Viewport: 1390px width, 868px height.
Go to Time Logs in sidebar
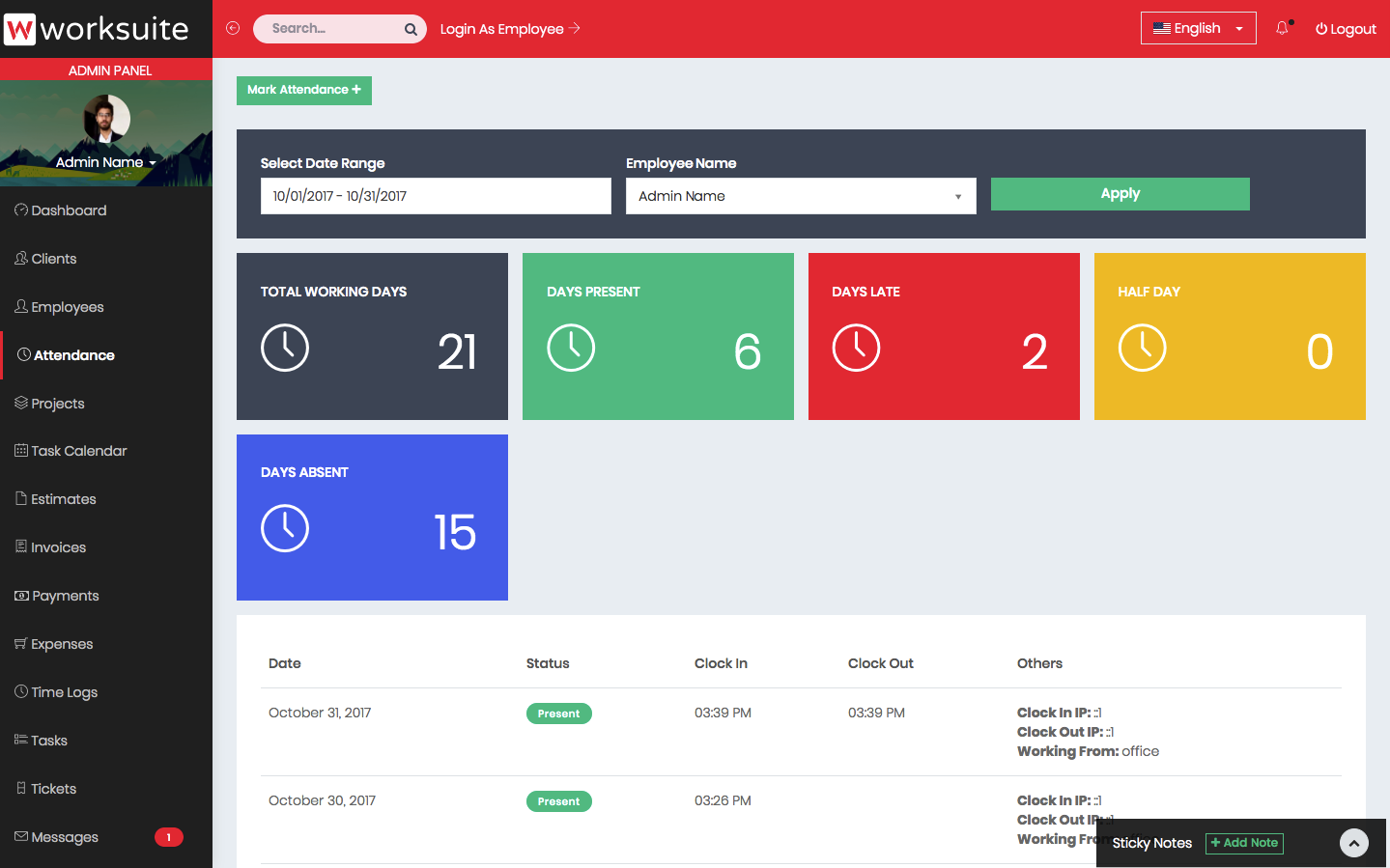point(64,692)
